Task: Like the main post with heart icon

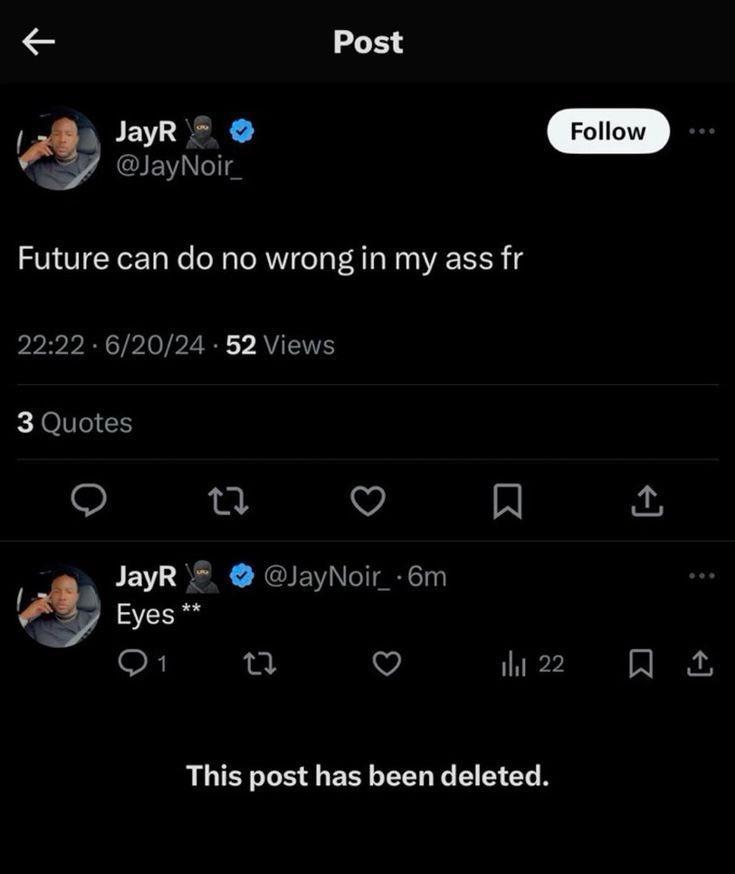Action: 368,501
